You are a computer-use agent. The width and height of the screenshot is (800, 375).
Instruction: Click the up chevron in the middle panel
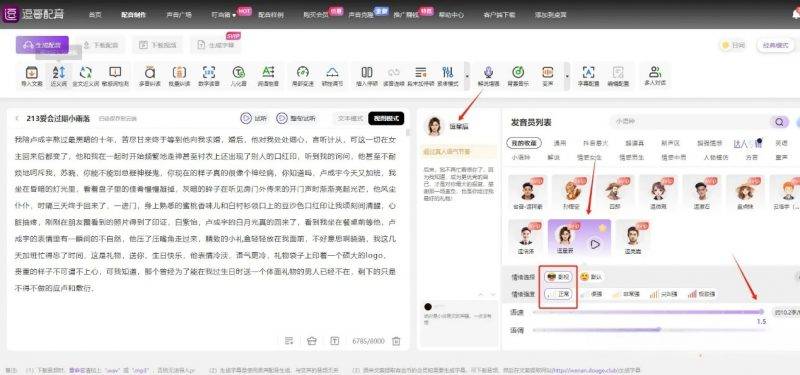point(480,294)
